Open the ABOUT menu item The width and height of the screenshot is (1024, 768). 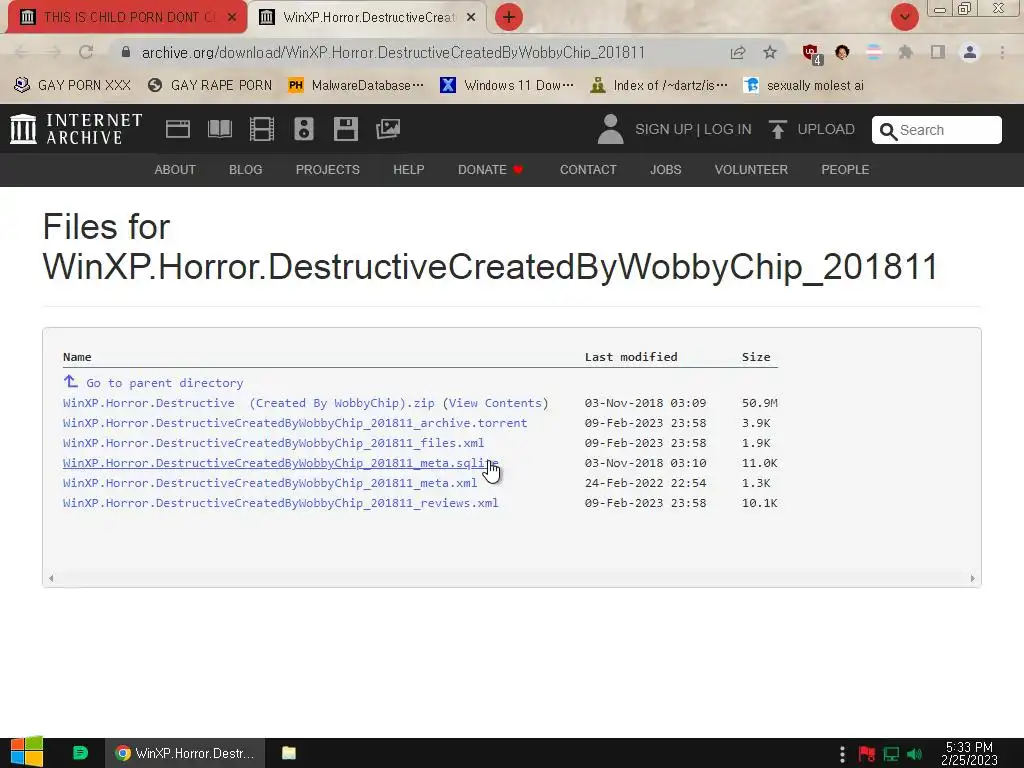[x=175, y=170]
